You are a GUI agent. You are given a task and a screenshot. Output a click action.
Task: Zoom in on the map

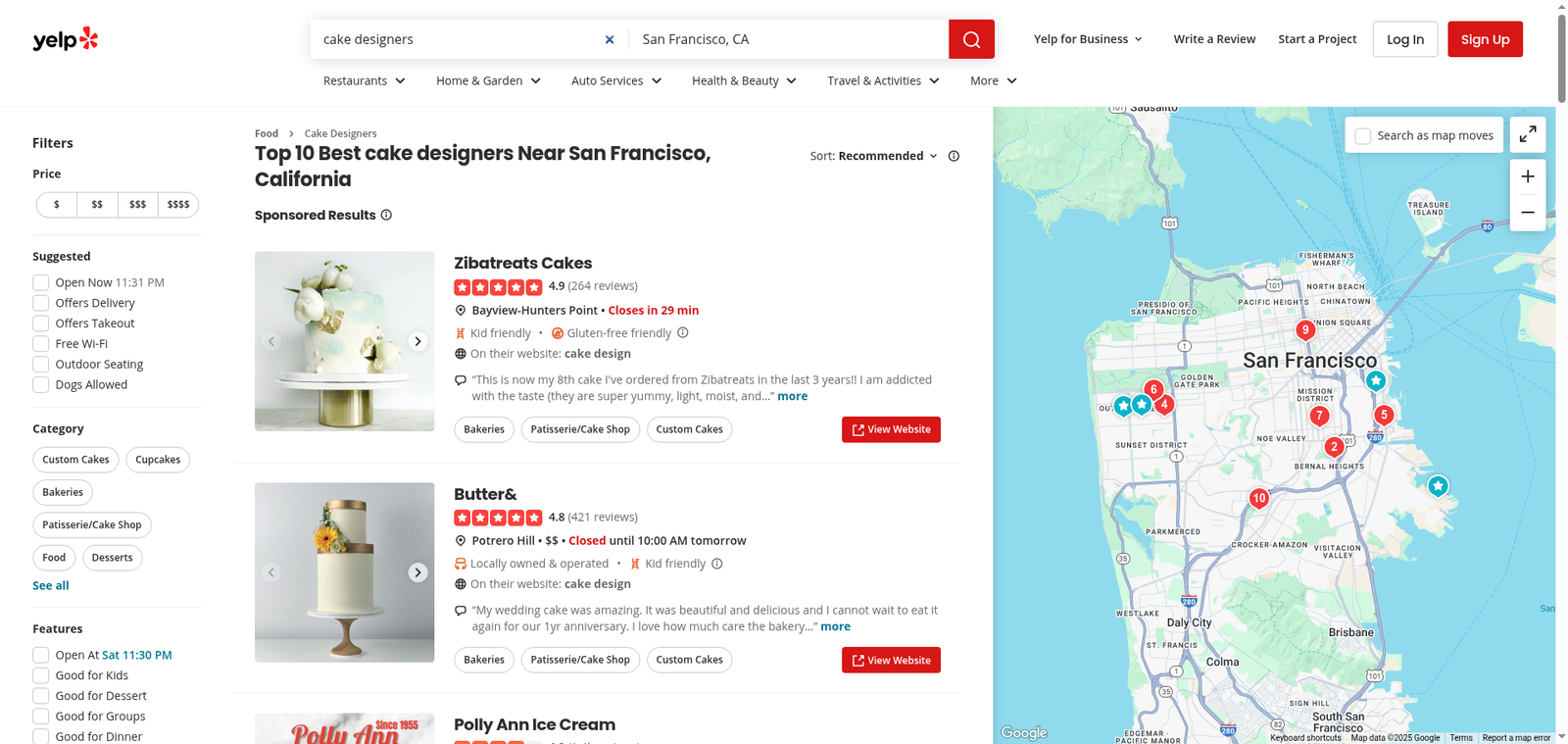tap(1528, 177)
